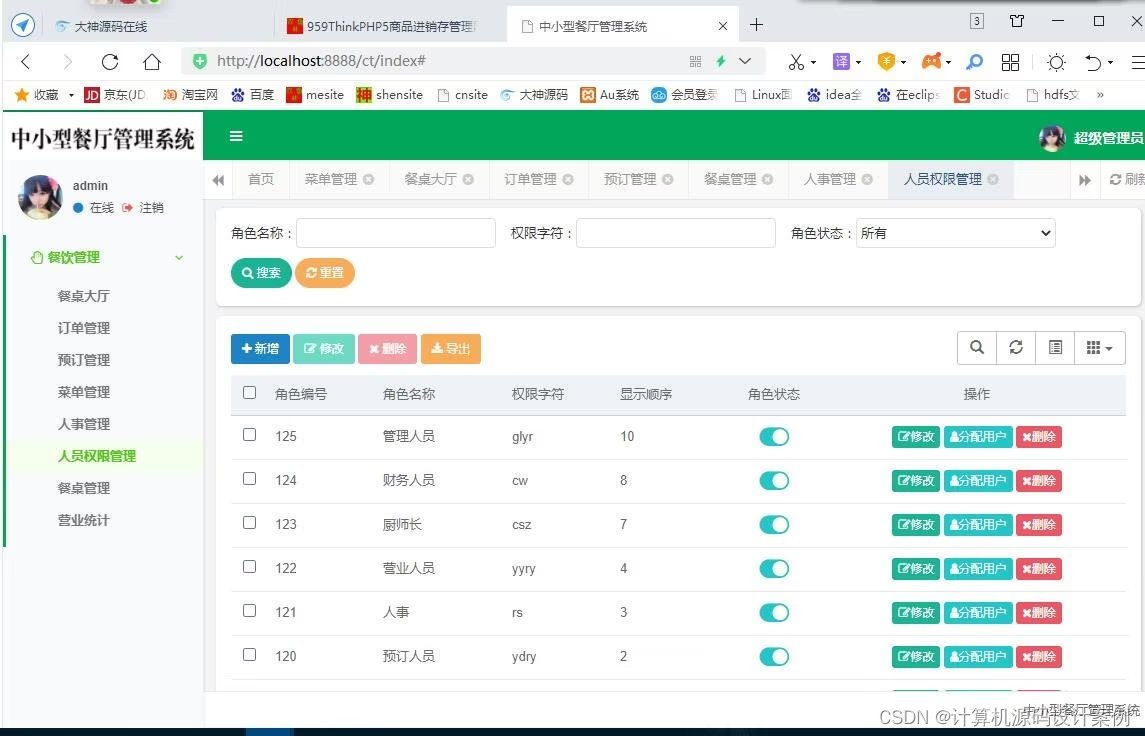1145x736 pixels.
Task: Open the 营业统计 sidebar item
Action: [x=84, y=520]
